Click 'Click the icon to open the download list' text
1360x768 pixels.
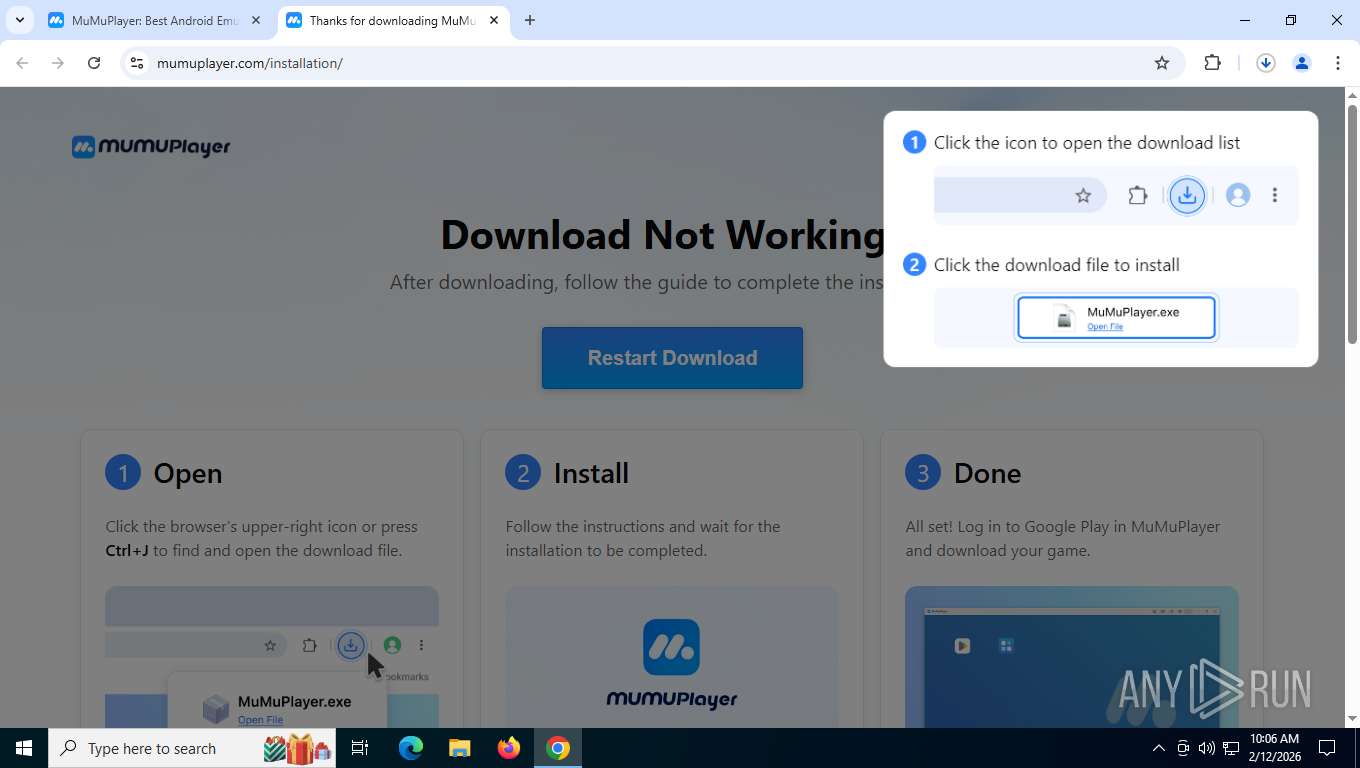point(1087,143)
